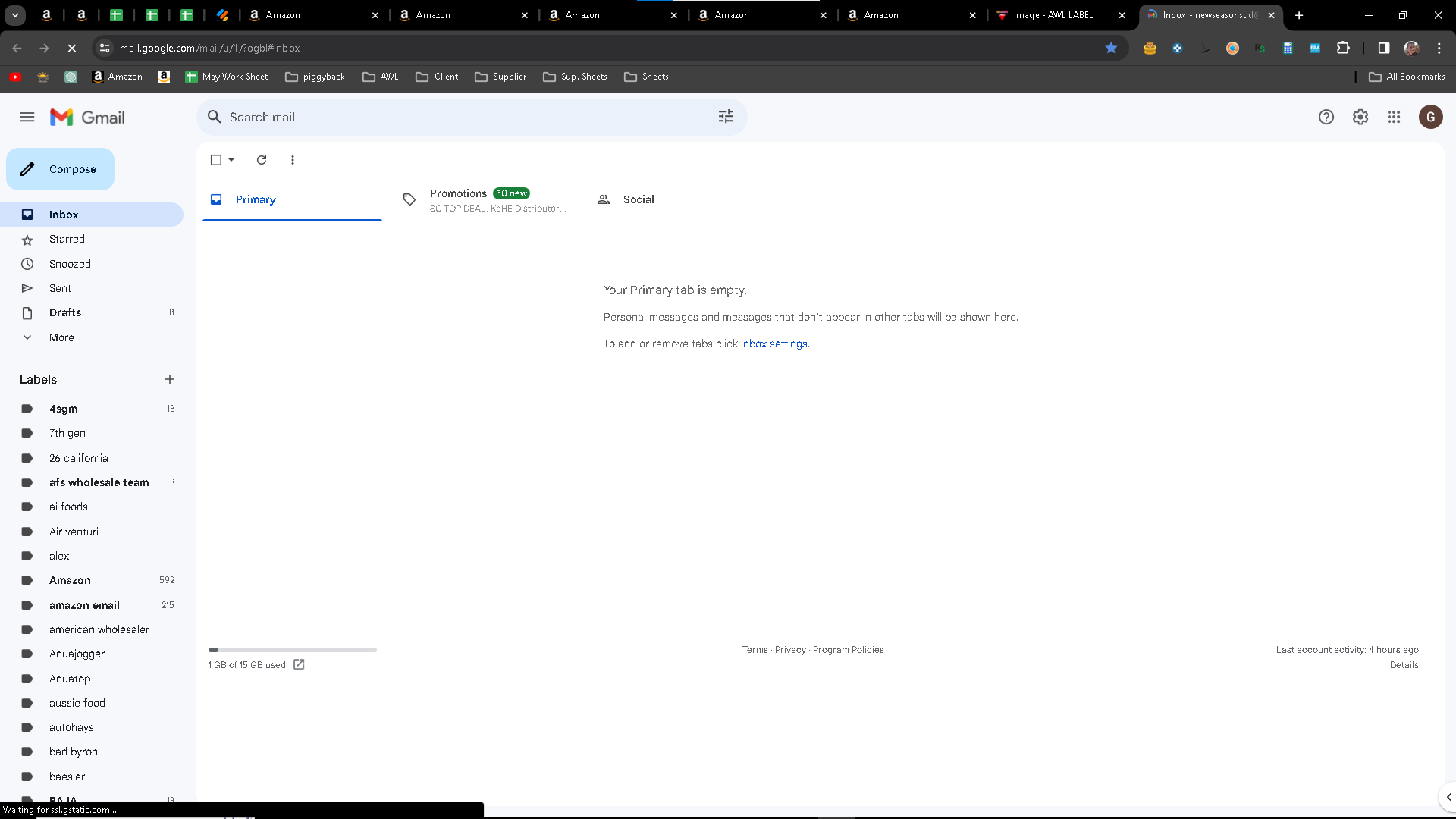
Task: Open the Client bookmarks folder
Action: coord(437,77)
